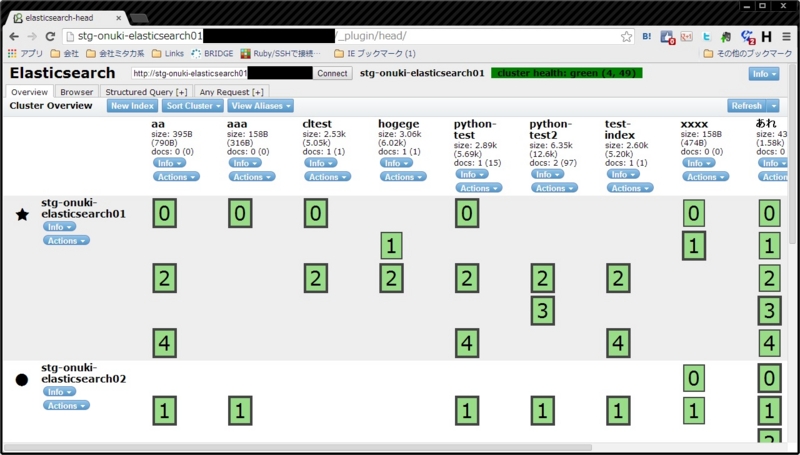Click the New Index button
Viewport: 800px width, 455px height.
[133, 106]
